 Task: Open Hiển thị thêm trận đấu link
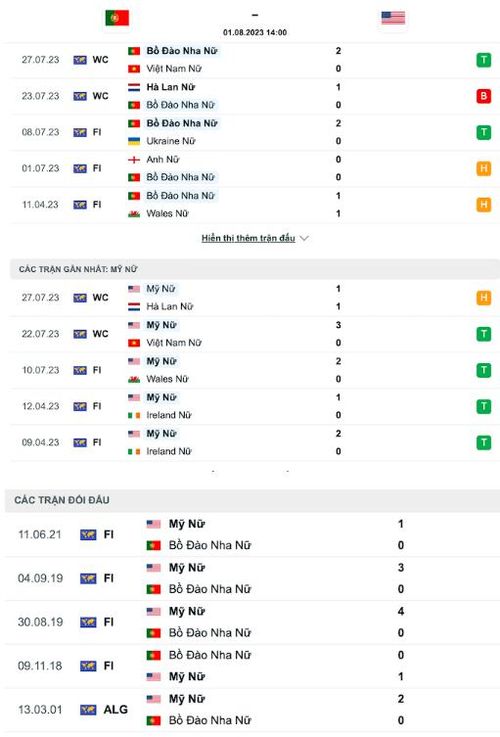pyautogui.click(x=248, y=238)
